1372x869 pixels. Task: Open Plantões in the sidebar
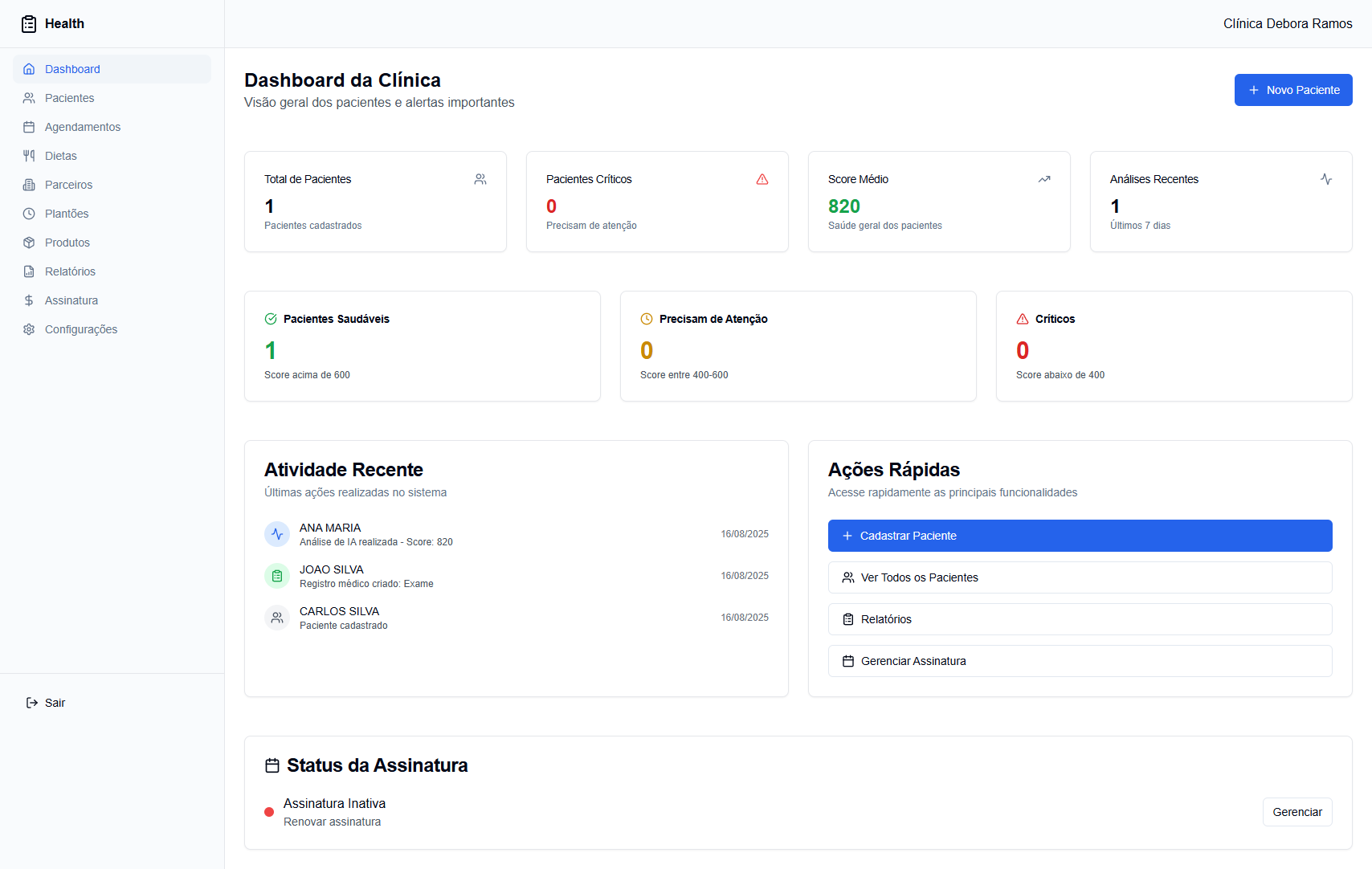tap(112, 214)
